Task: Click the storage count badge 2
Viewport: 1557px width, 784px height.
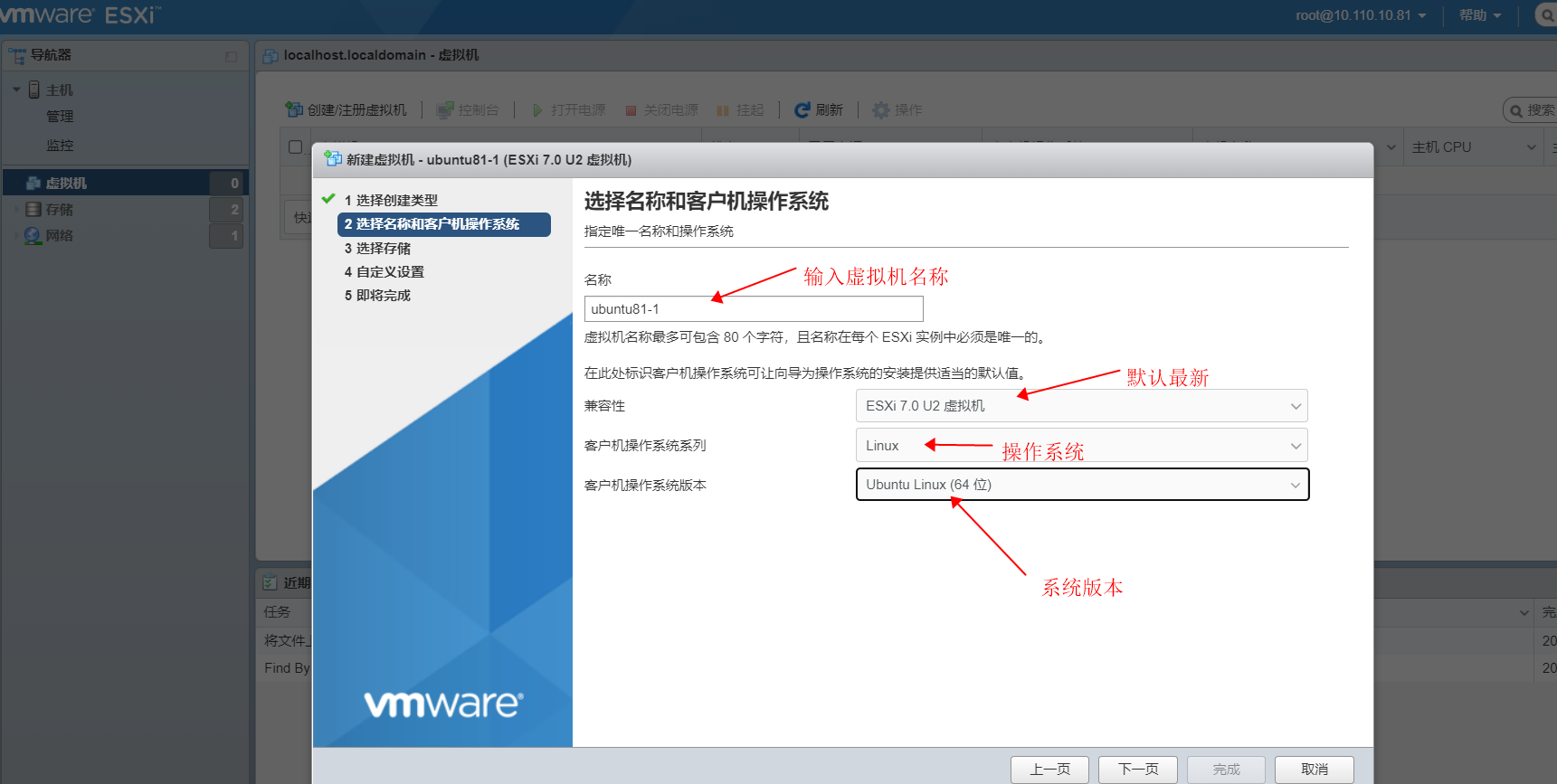Action: (226, 209)
